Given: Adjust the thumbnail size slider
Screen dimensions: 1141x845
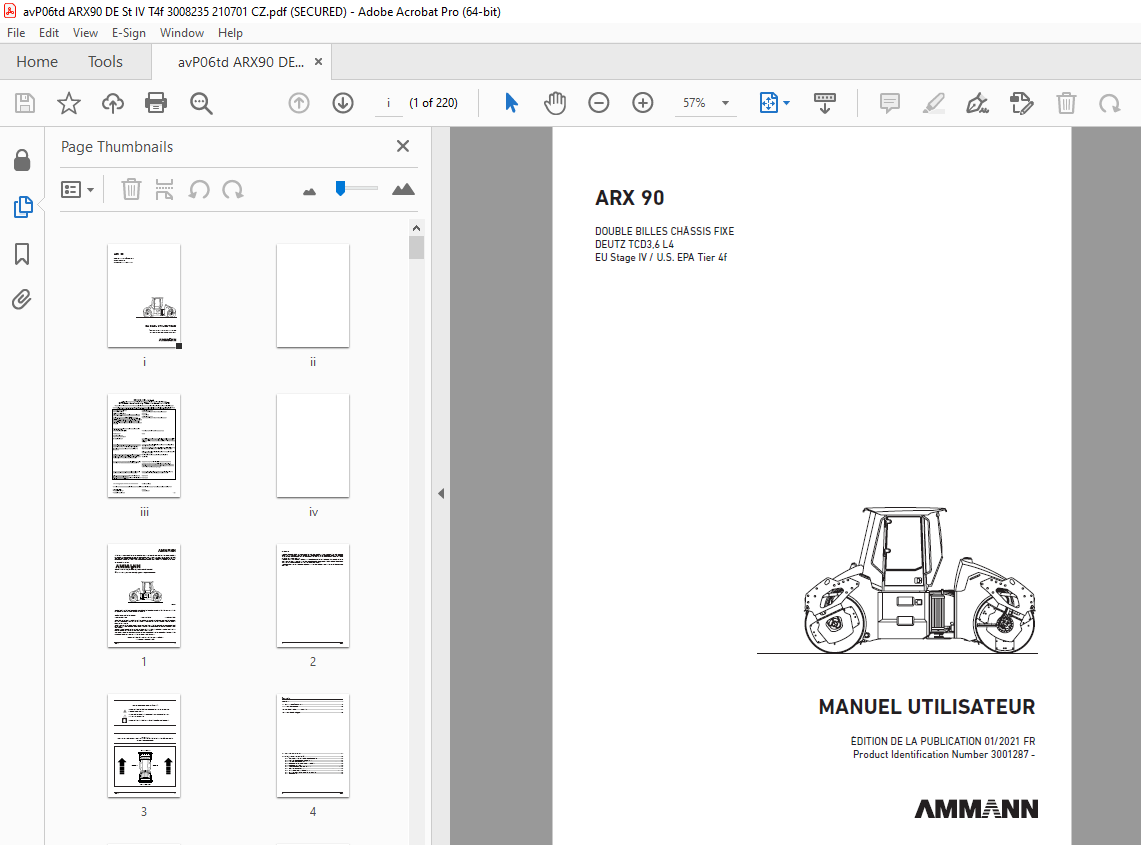Looking at the screenshot, I should pos(340,189).
